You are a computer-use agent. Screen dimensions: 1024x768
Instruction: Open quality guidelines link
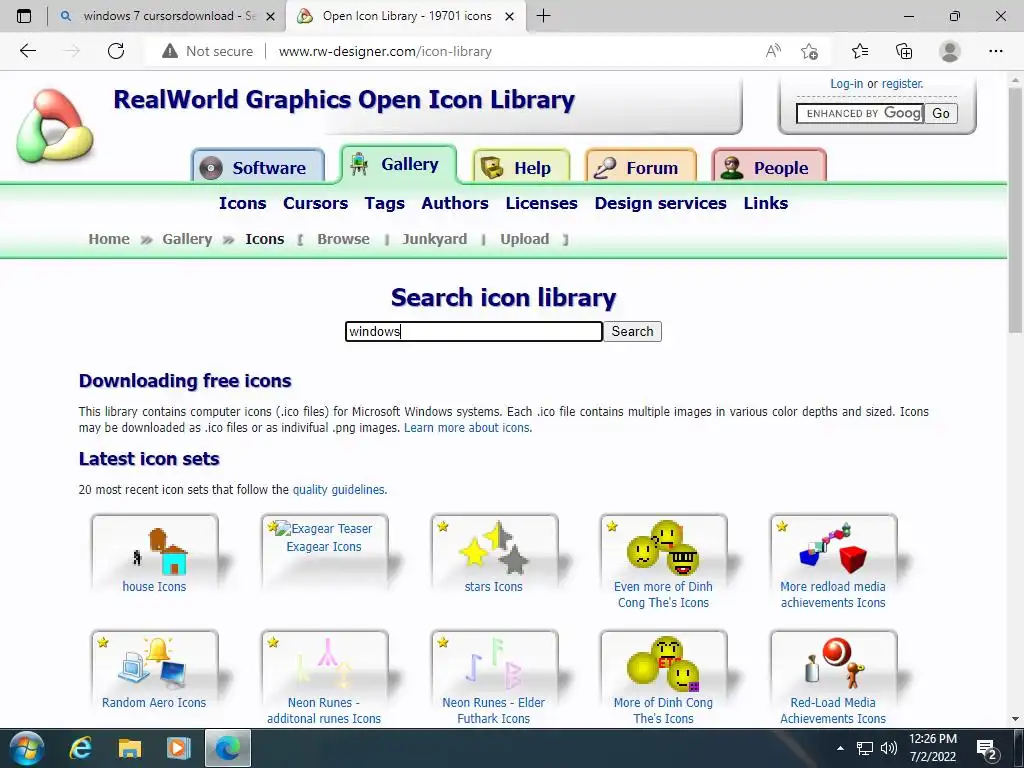[339, 489]
